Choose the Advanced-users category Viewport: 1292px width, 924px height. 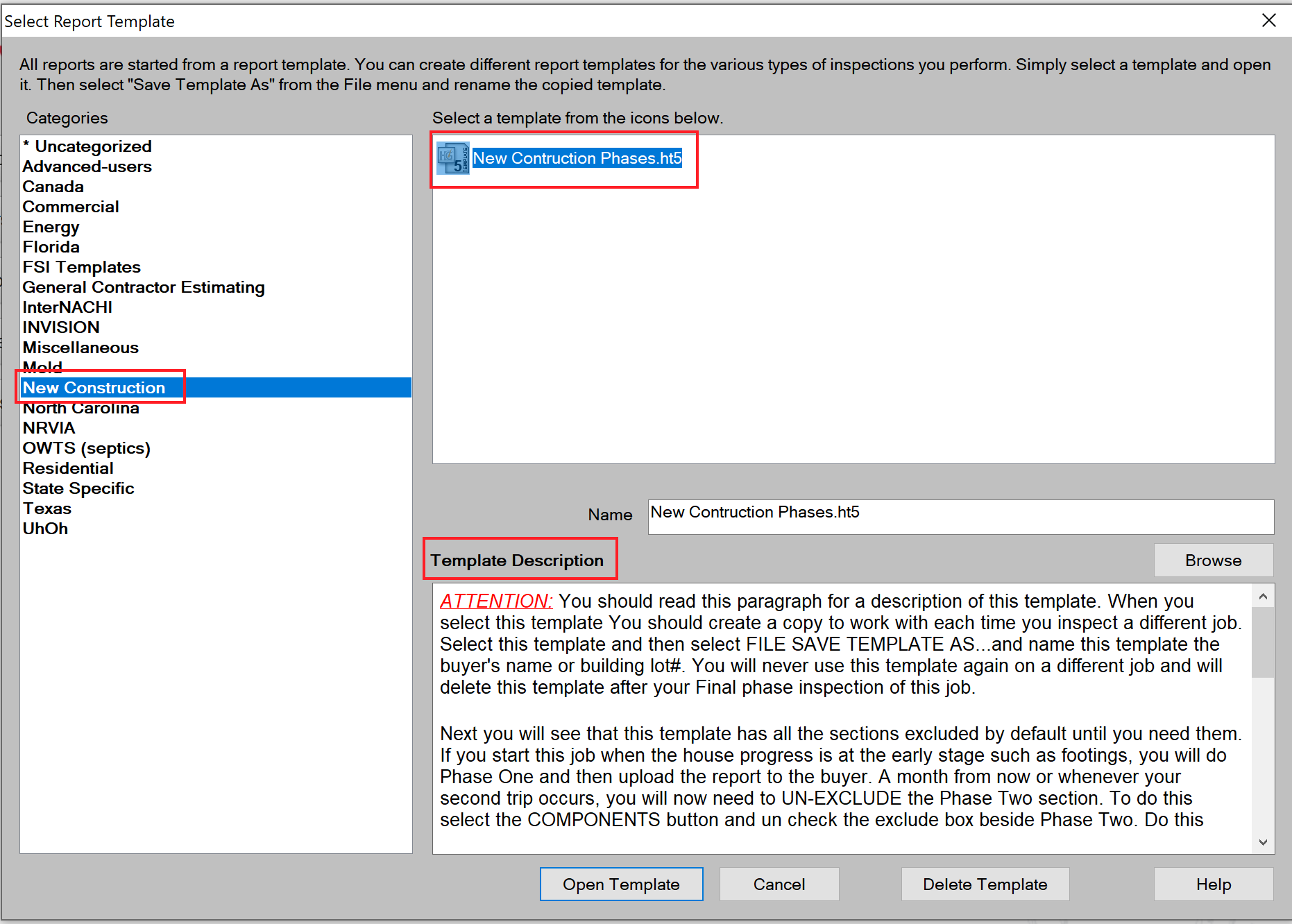coord(87,166)
